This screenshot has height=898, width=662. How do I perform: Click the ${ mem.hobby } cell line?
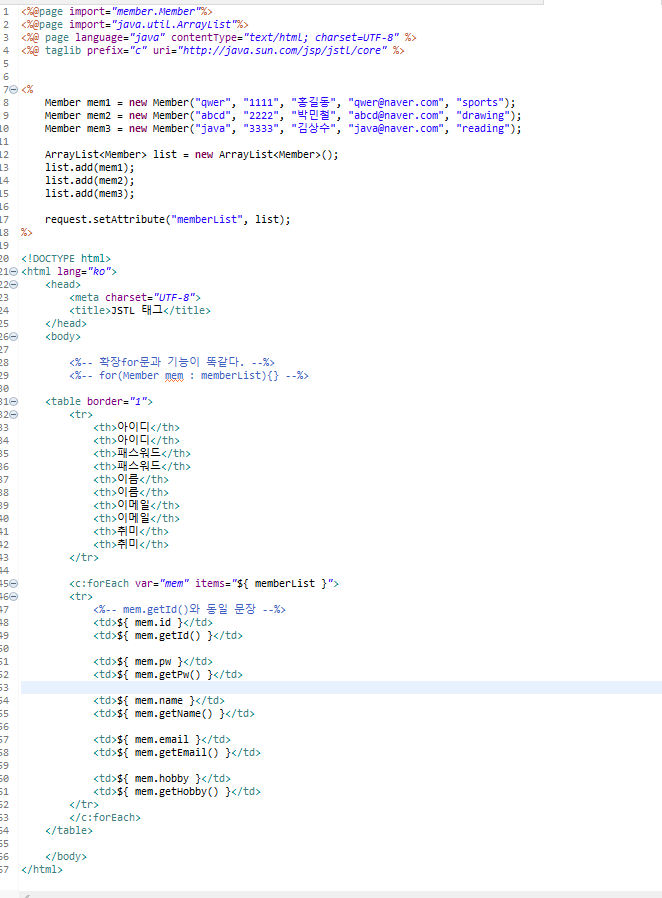(162, 778)
